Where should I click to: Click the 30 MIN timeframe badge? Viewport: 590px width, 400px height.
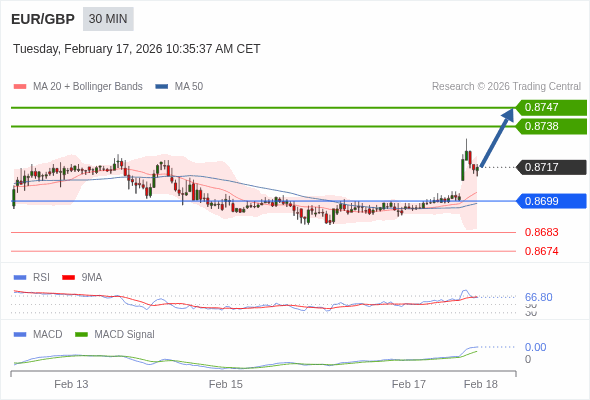click(108, 19)
